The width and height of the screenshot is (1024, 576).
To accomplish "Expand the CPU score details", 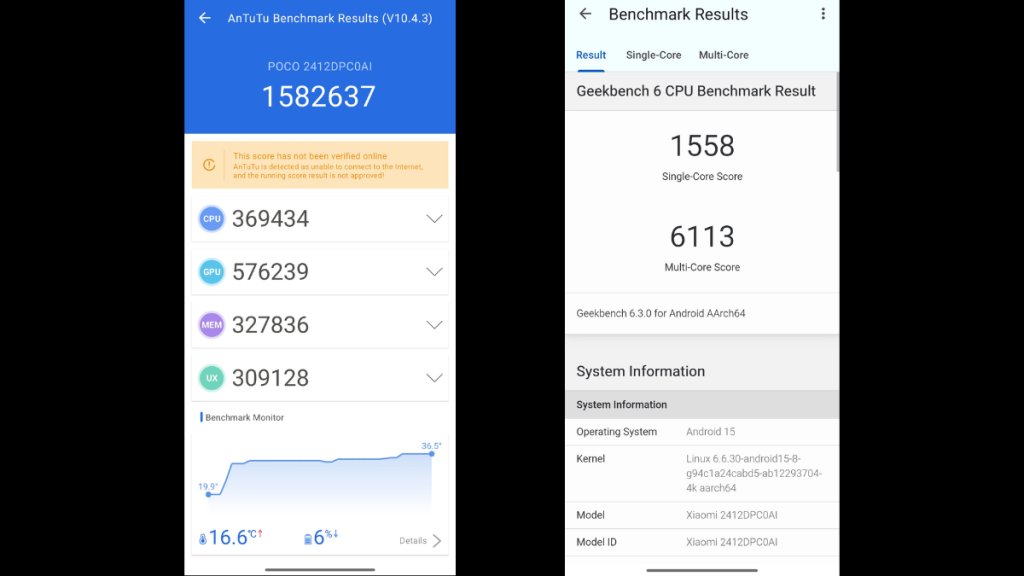I will (x=434, y=218).
